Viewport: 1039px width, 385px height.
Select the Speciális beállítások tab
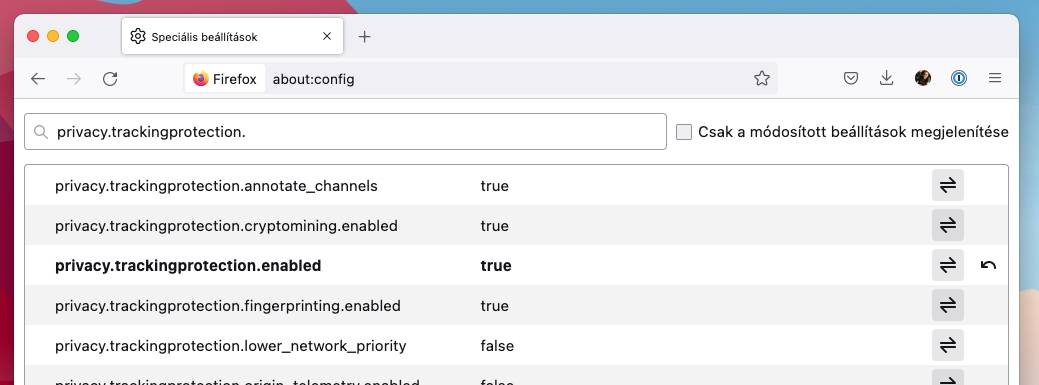coord(233,36)
